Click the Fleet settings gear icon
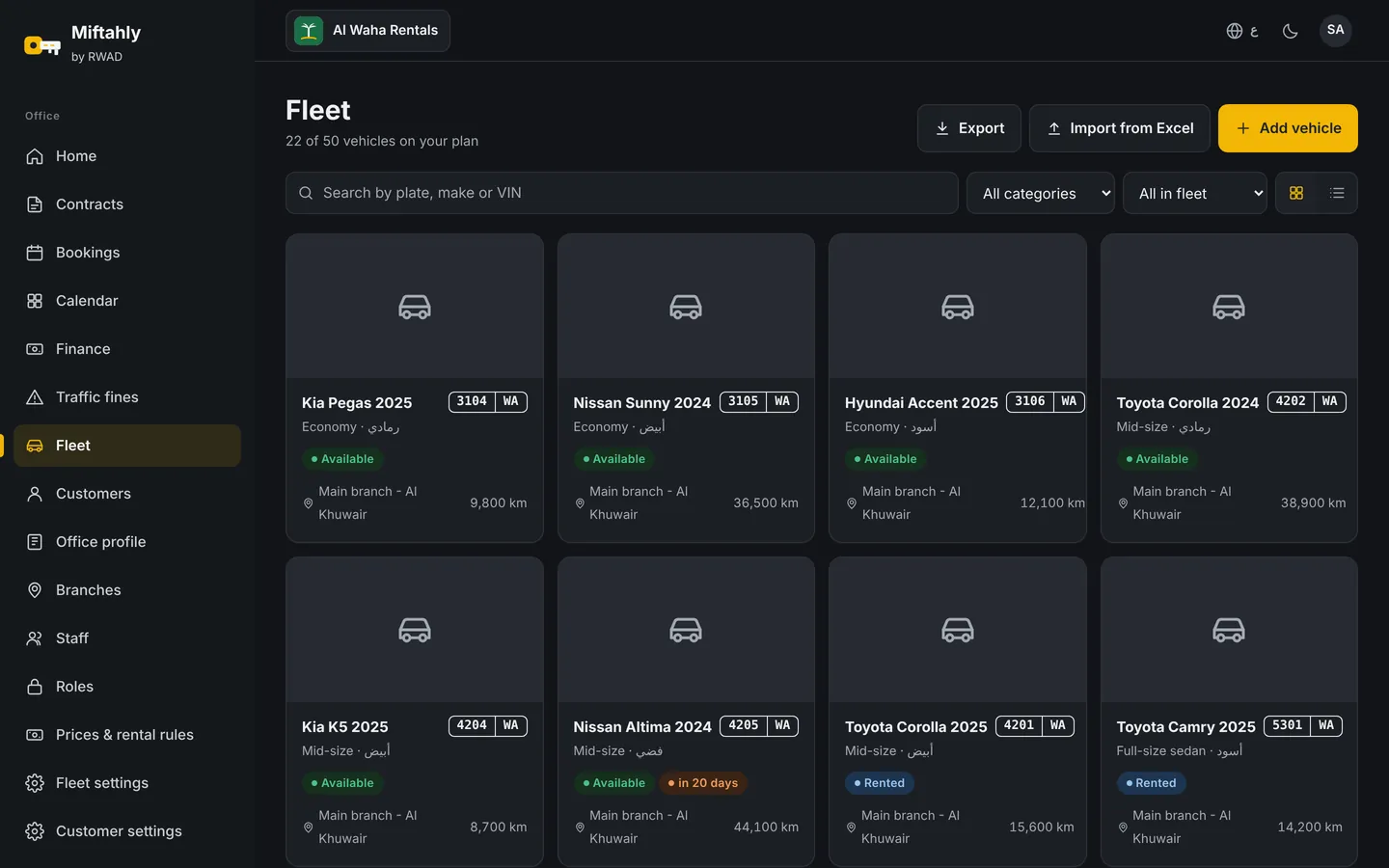The image size is (1389, 868). click(35, 783)
